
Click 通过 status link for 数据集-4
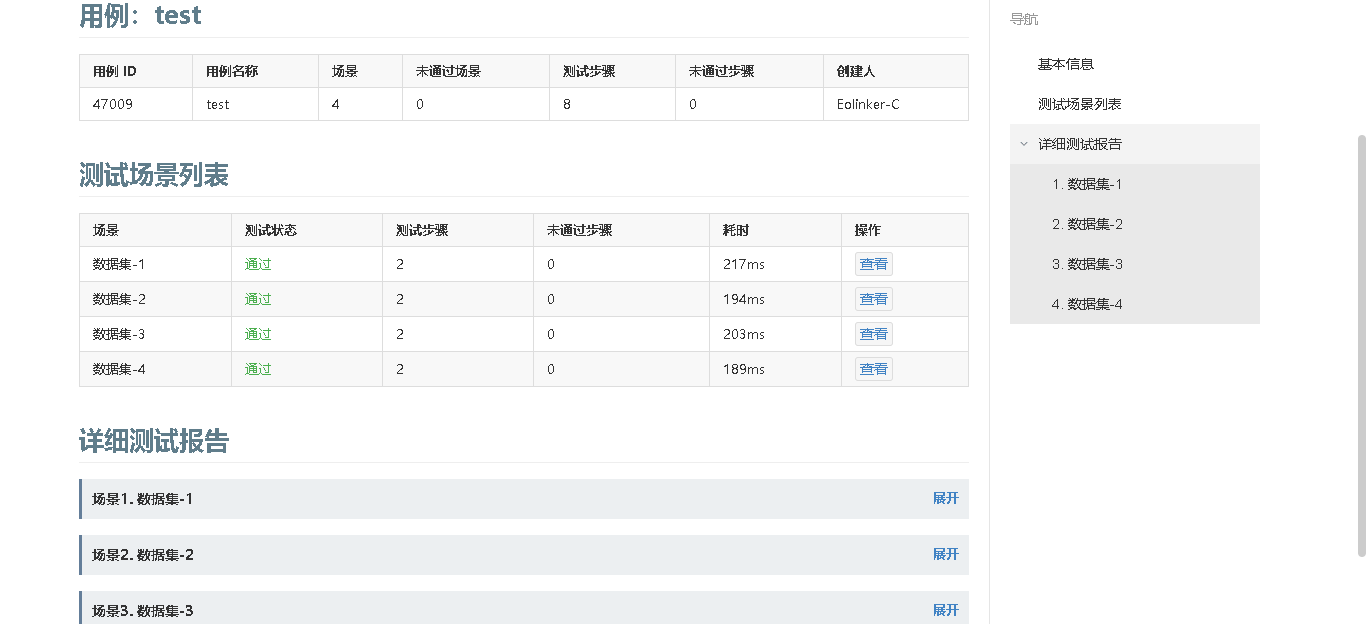(258, 369)
